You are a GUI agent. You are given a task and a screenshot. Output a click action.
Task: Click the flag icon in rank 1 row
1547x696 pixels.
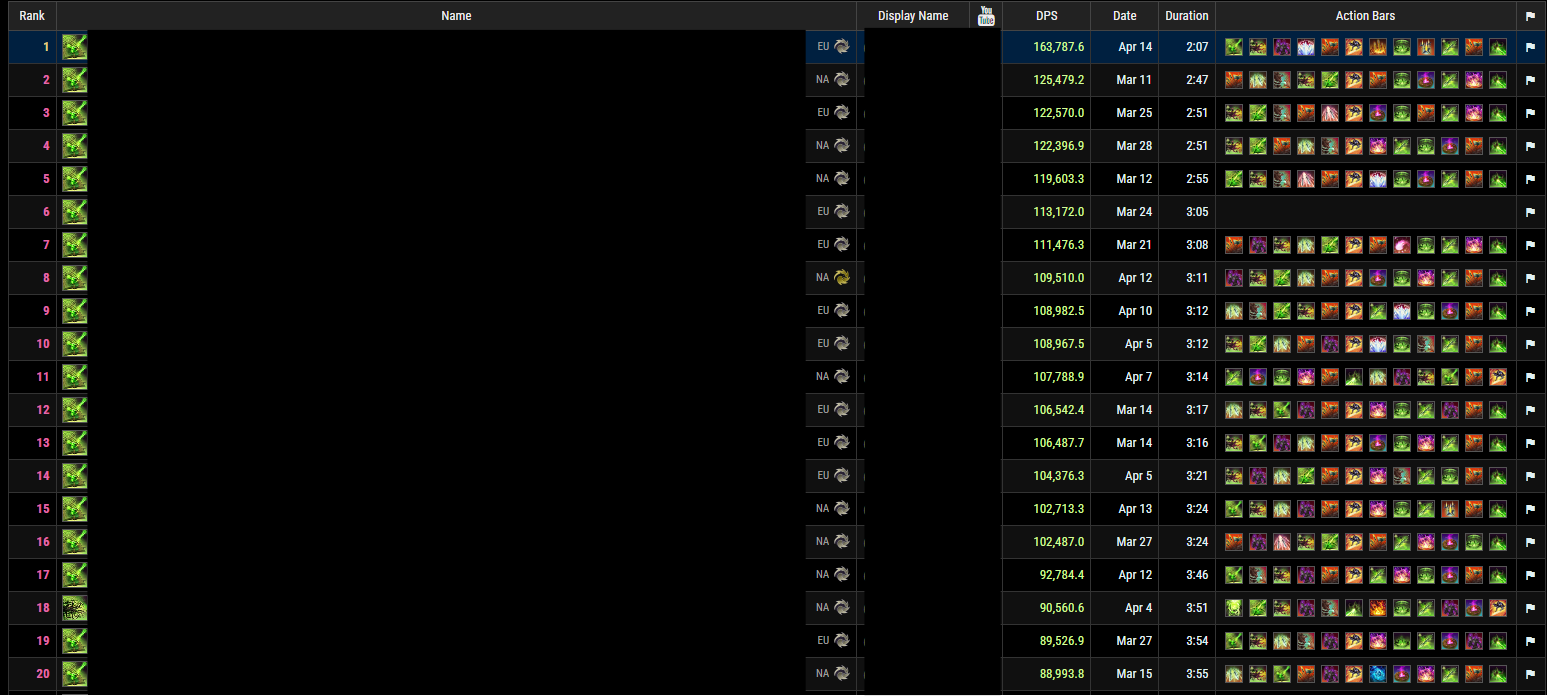coord(1530,47)
